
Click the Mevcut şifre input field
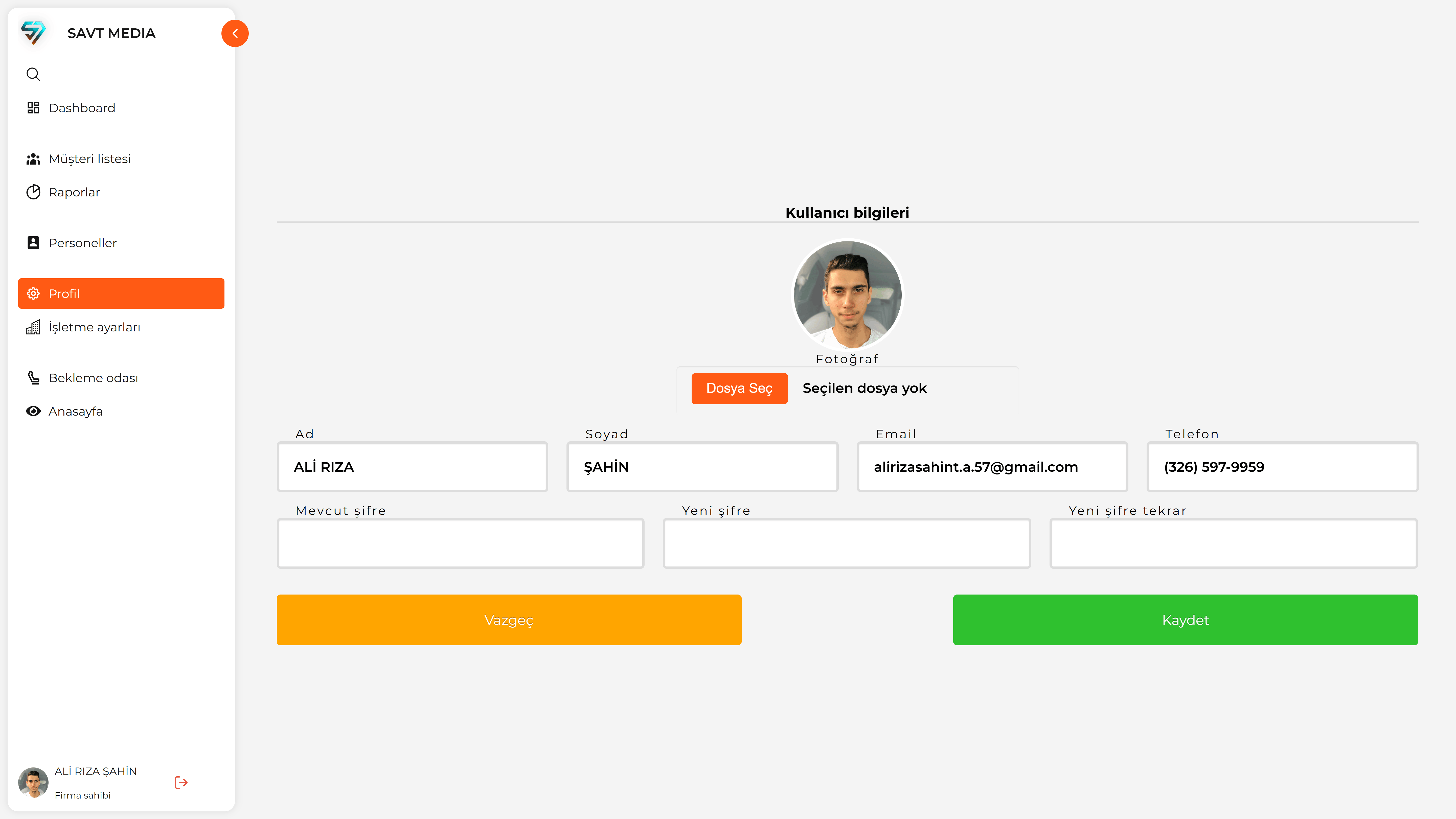pyautogui.click(x=460, y=543)
